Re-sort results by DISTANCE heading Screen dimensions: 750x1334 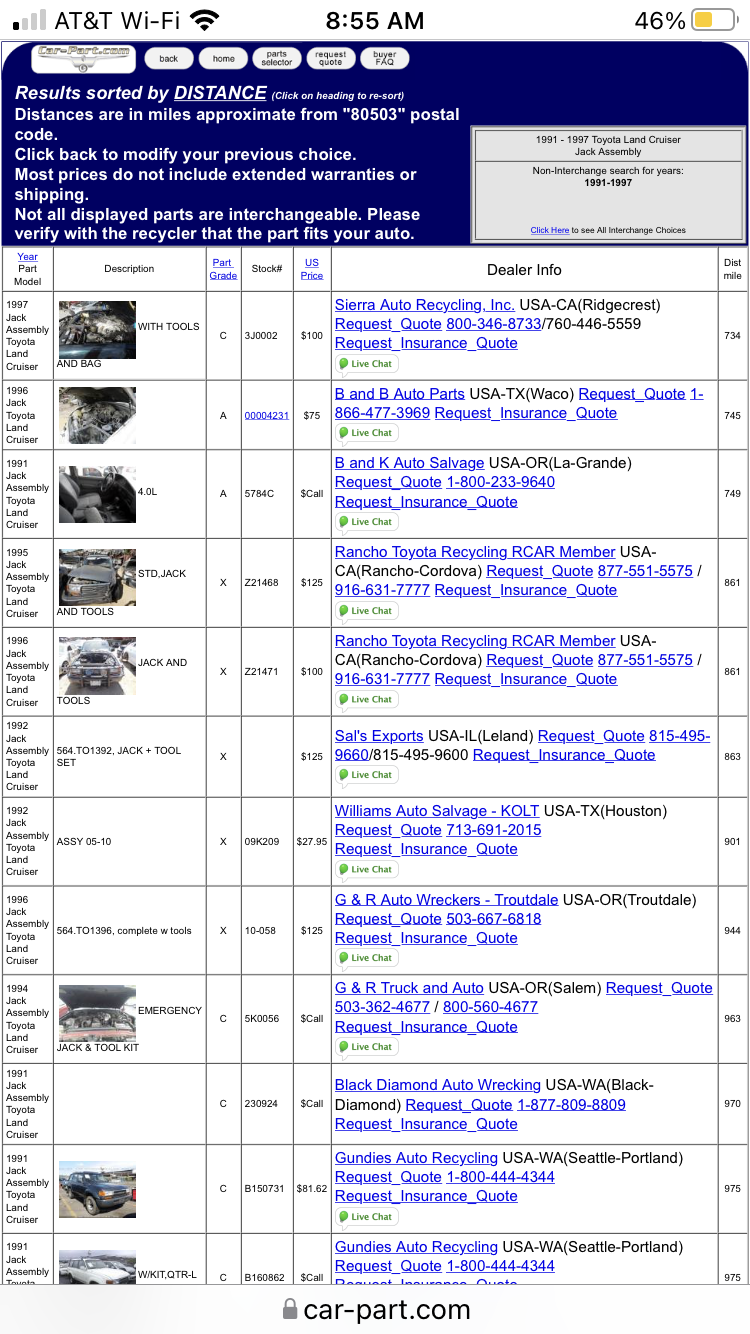220,93
